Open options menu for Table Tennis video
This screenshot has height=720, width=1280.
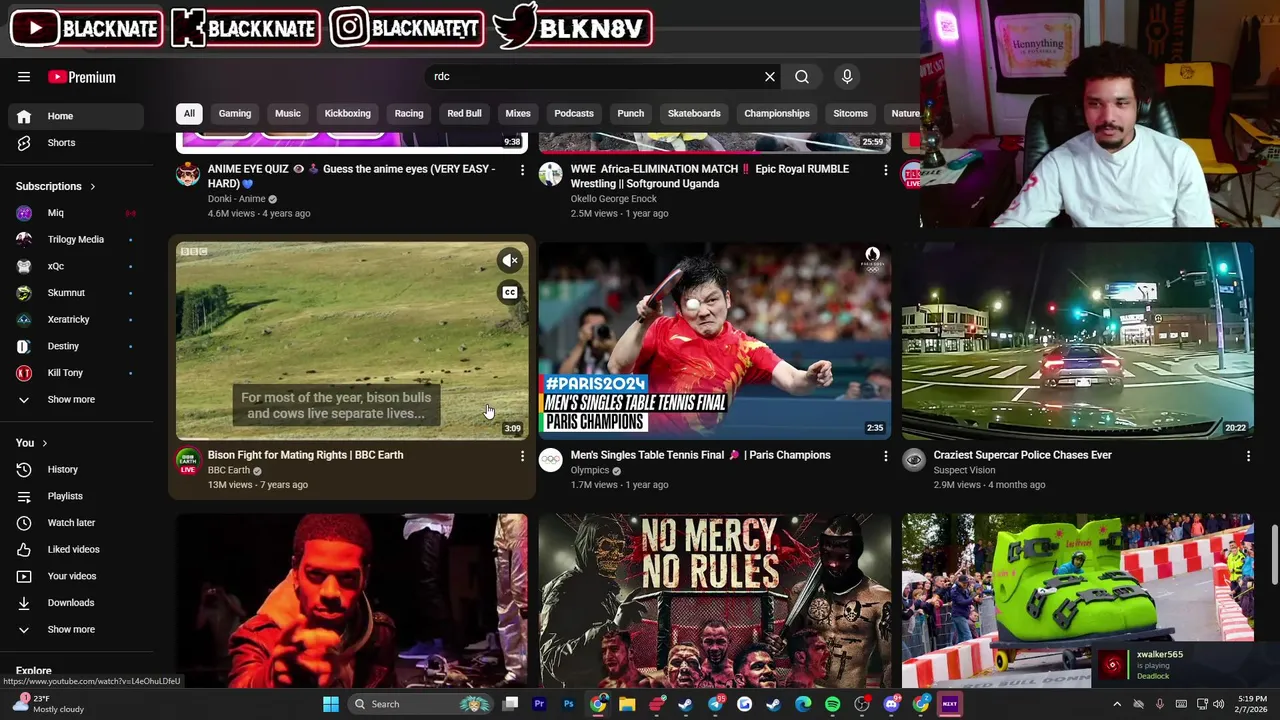pos(885,456)
